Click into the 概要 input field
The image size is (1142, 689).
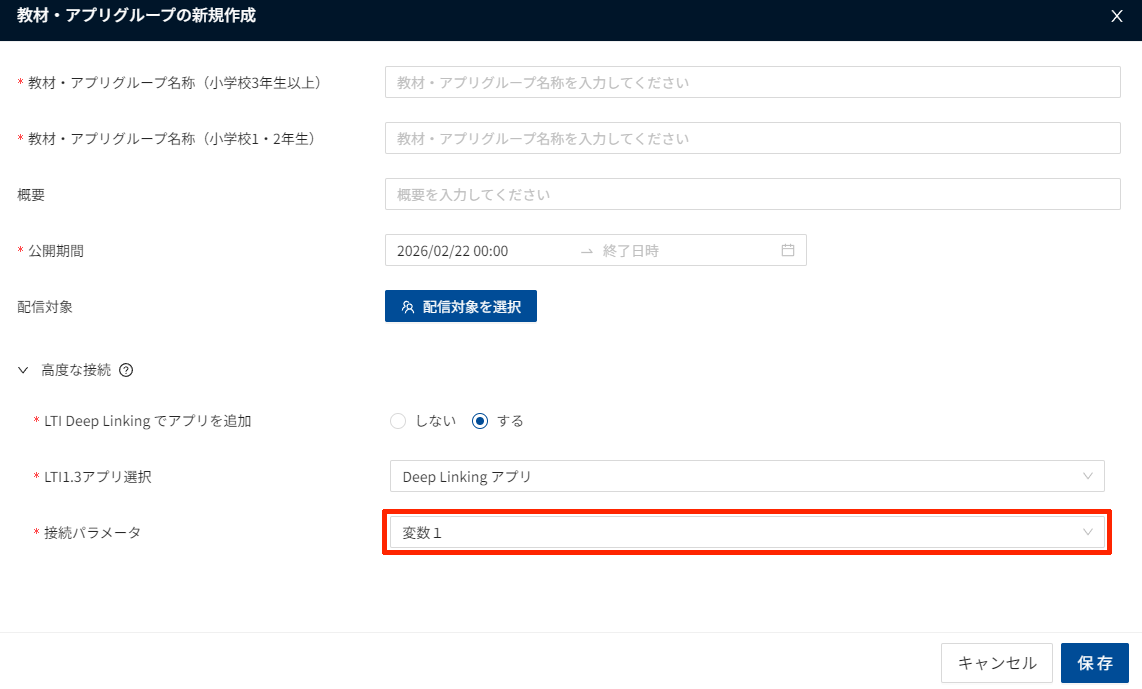click(x=752, y=194)
